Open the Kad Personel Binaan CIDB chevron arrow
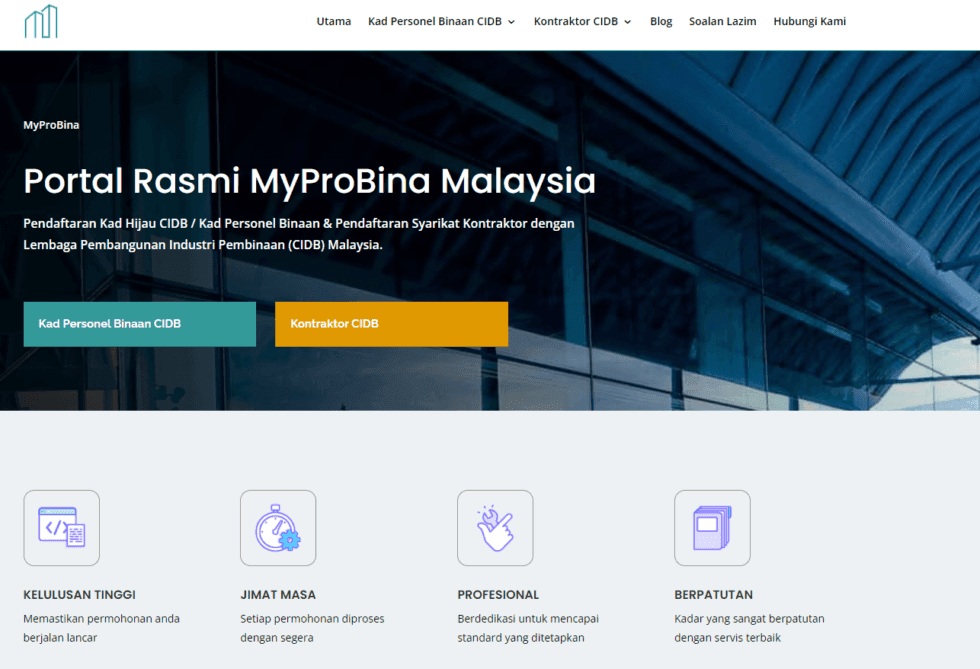This screenshot has width=980, height=669. [511, 21]
